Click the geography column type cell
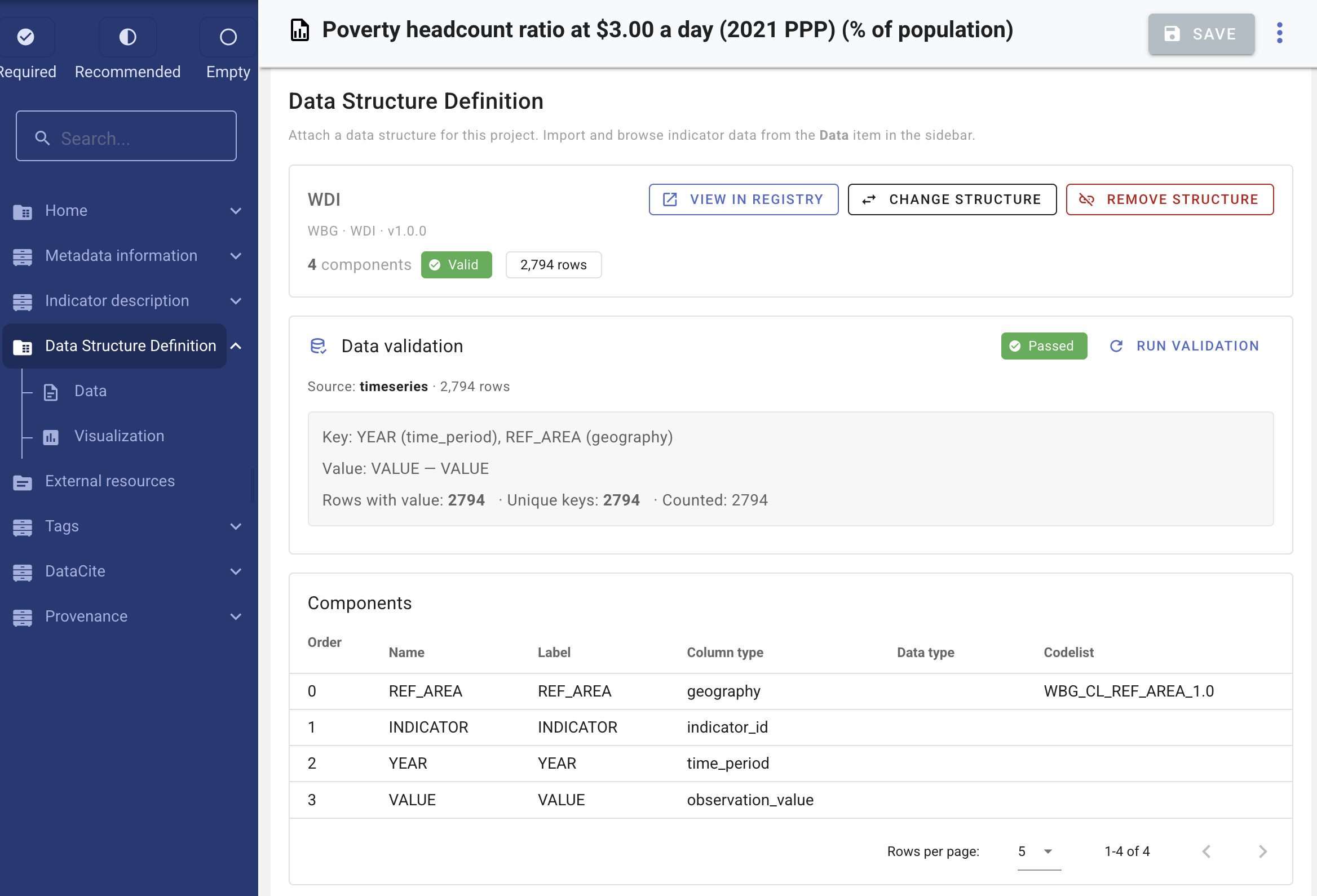Viewport: 1317px width, 896px height. pyautogui.click(x=724, y=691)
